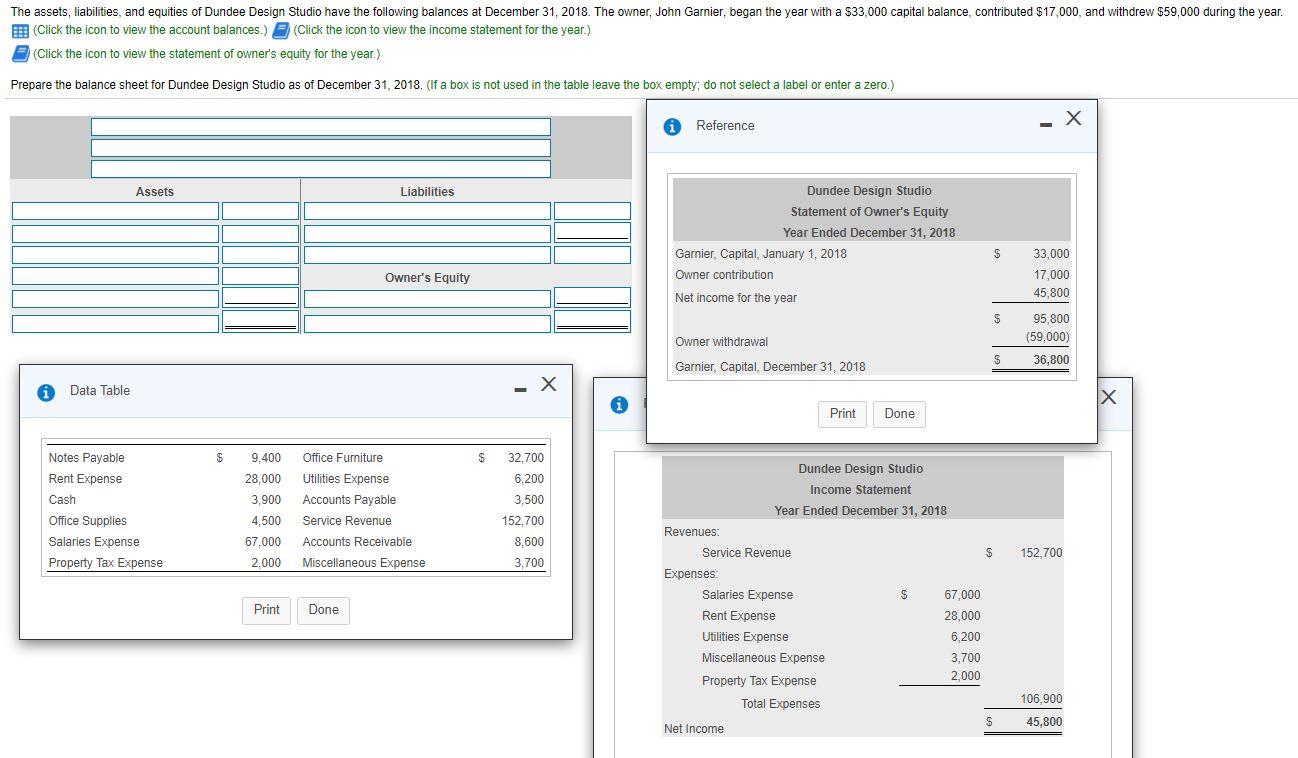Select the first asset amount field under Assets
1298x758 pixels.
[260, 211]
